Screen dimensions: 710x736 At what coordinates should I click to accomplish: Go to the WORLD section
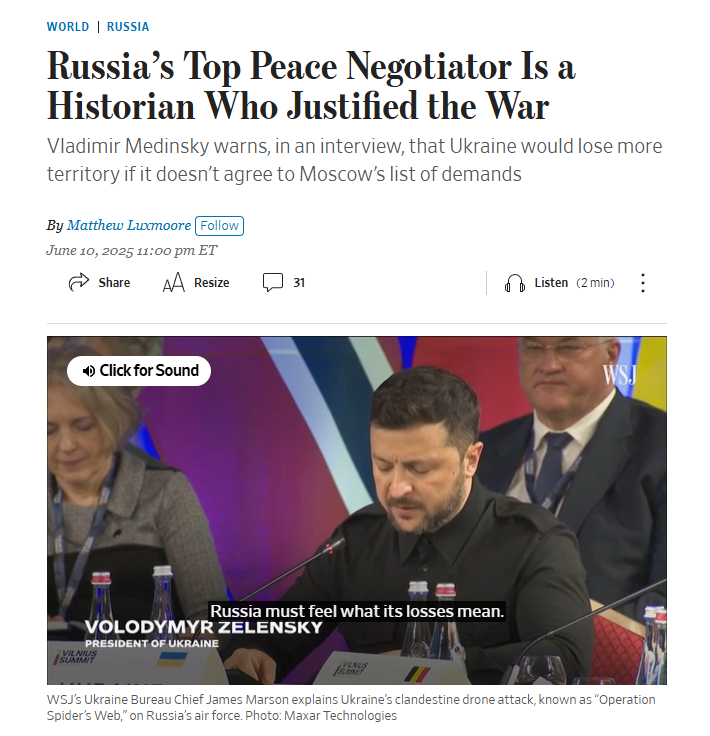[x=68, y=27]
